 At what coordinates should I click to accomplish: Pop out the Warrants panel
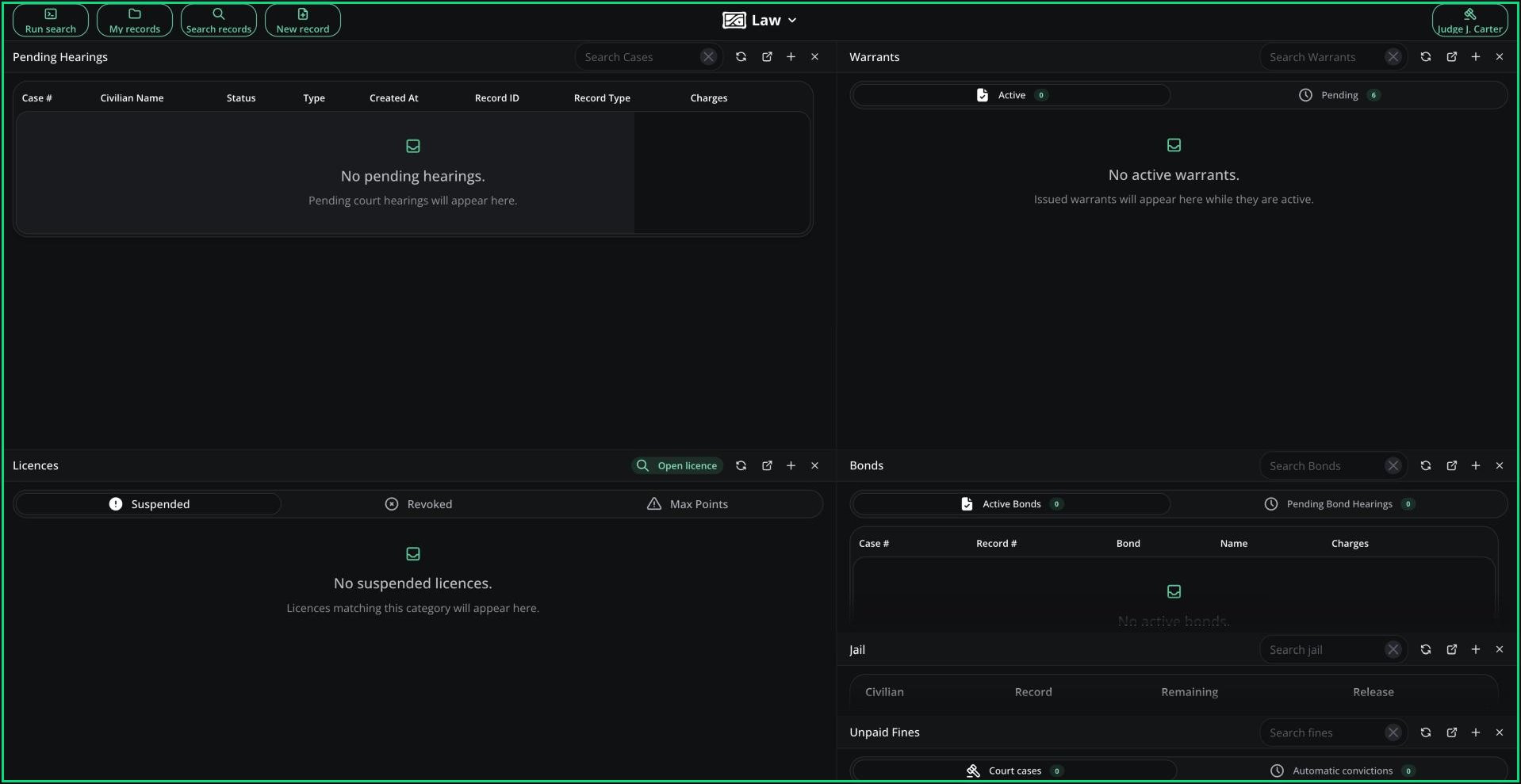tap(1452, 57)
